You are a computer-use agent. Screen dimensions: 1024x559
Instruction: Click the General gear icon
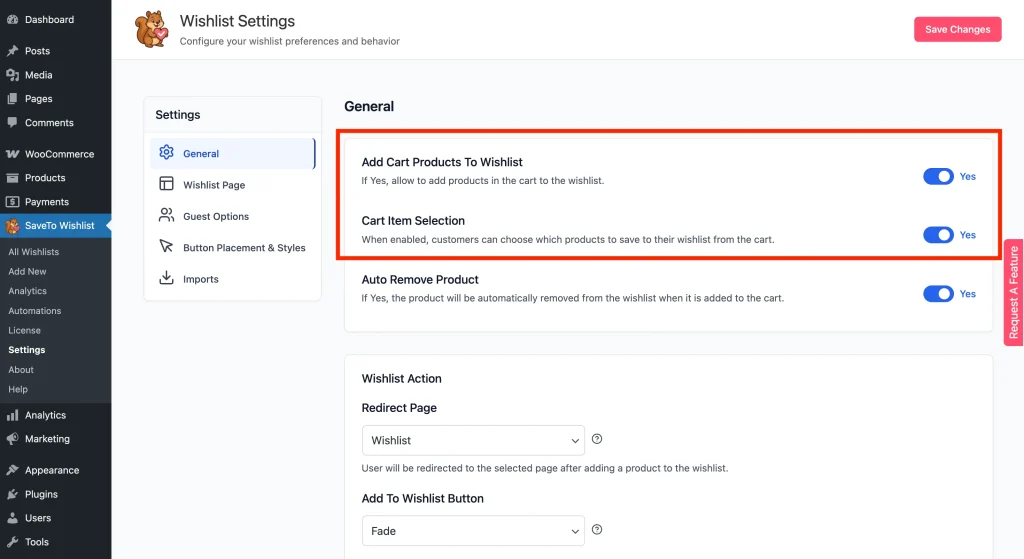(x=167, y=152)
